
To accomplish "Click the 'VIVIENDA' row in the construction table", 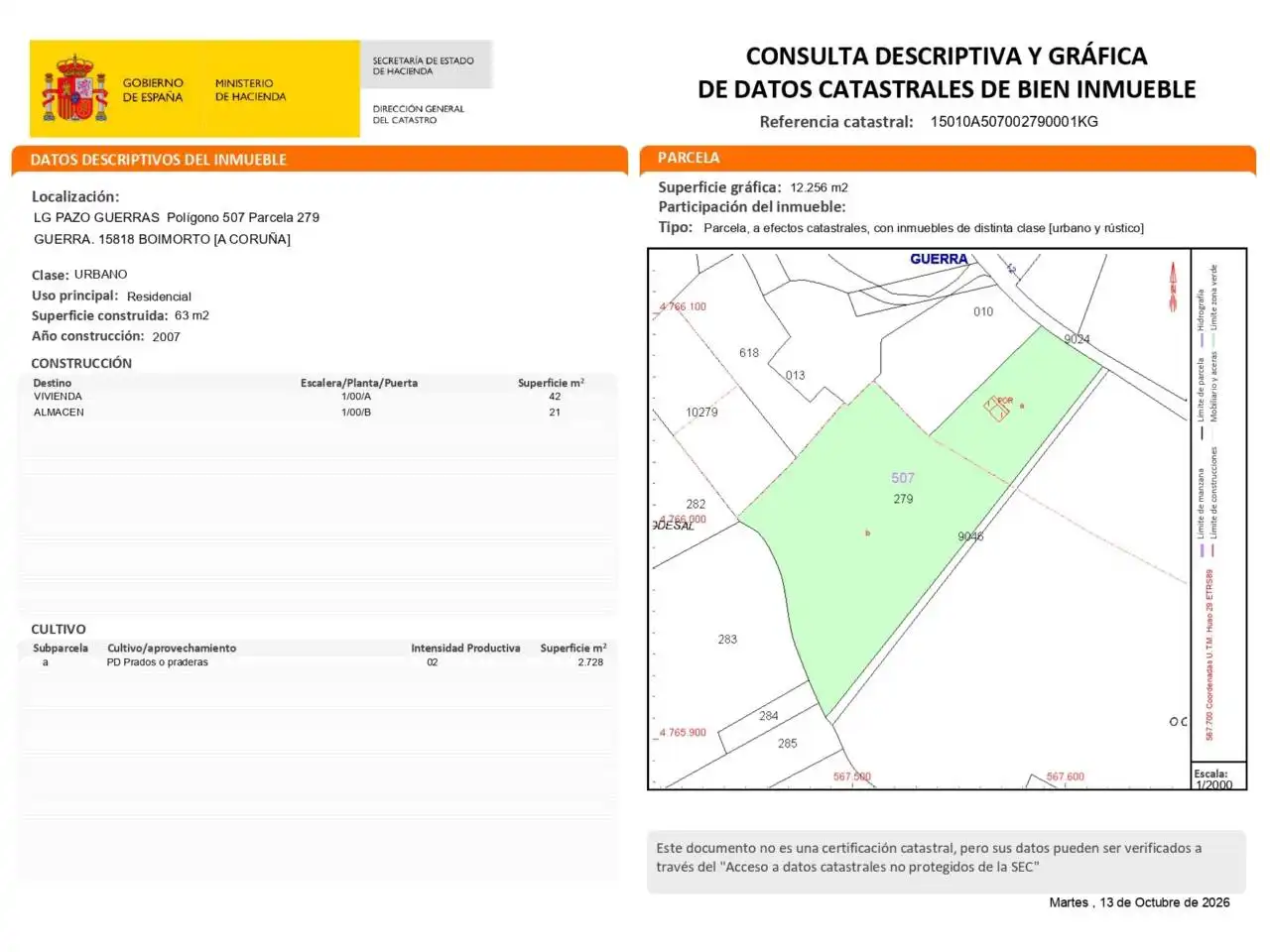I will 317,397.
